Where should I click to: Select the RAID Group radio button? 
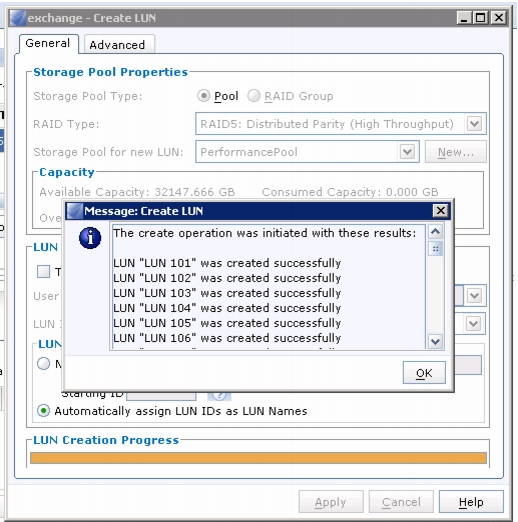tap(254, 96)
